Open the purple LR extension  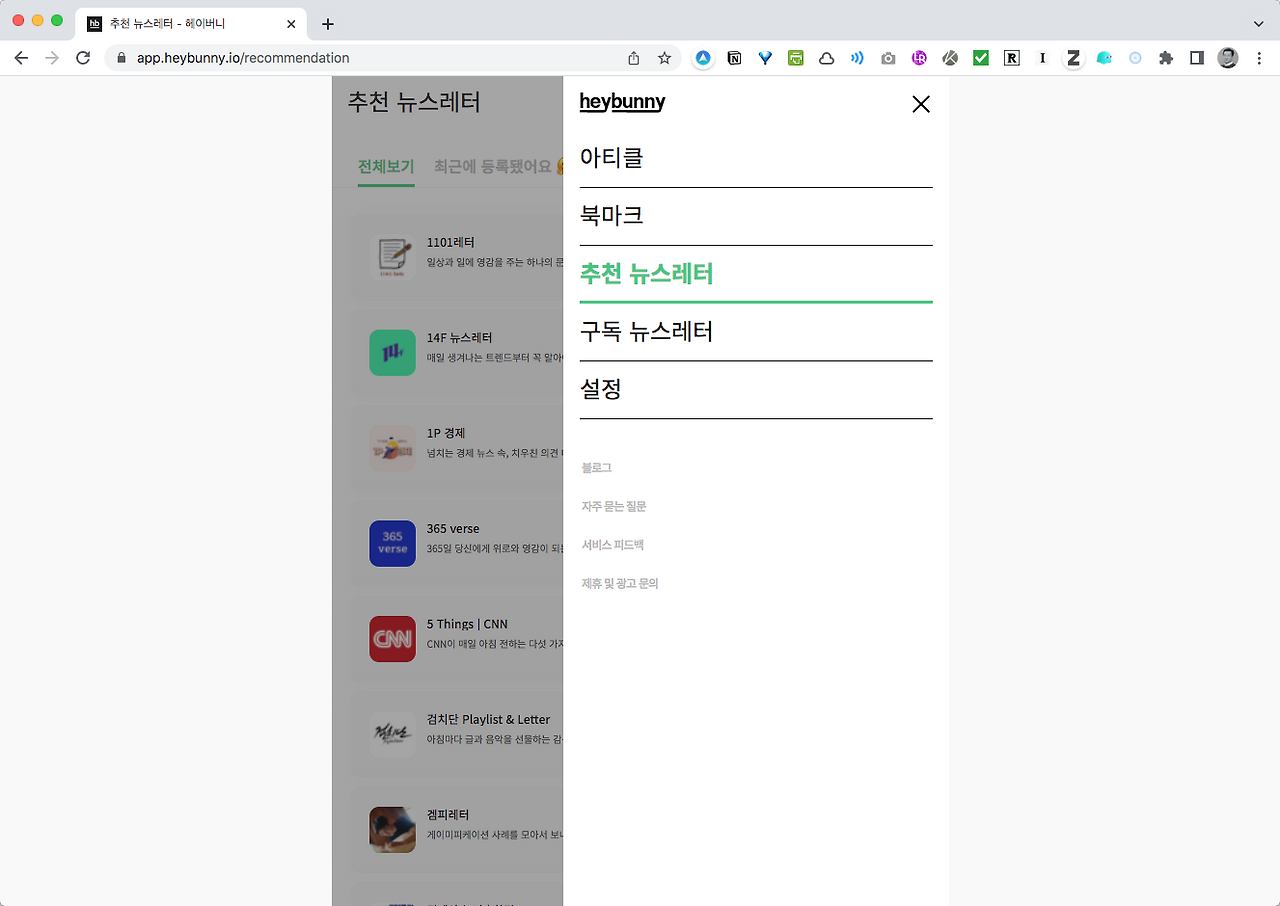(919, 58)
